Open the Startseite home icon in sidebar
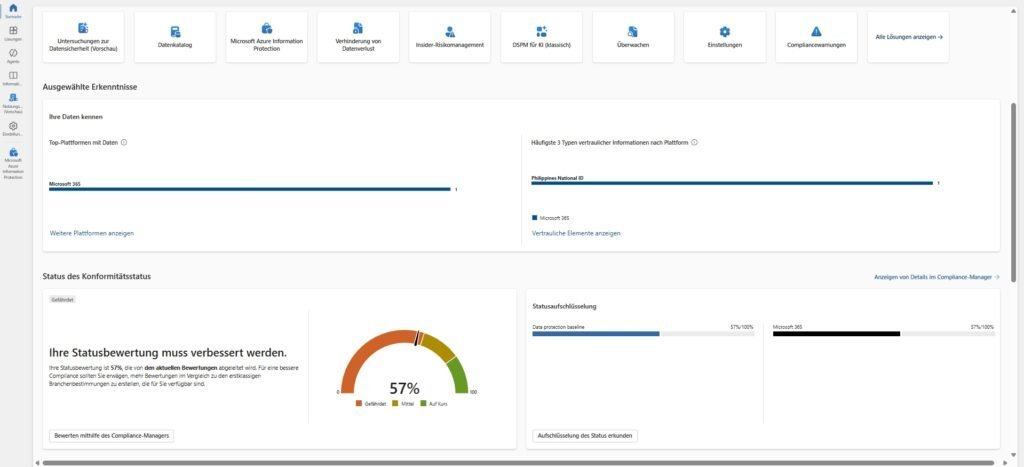 pyautogui.click(x=13, y=11)
